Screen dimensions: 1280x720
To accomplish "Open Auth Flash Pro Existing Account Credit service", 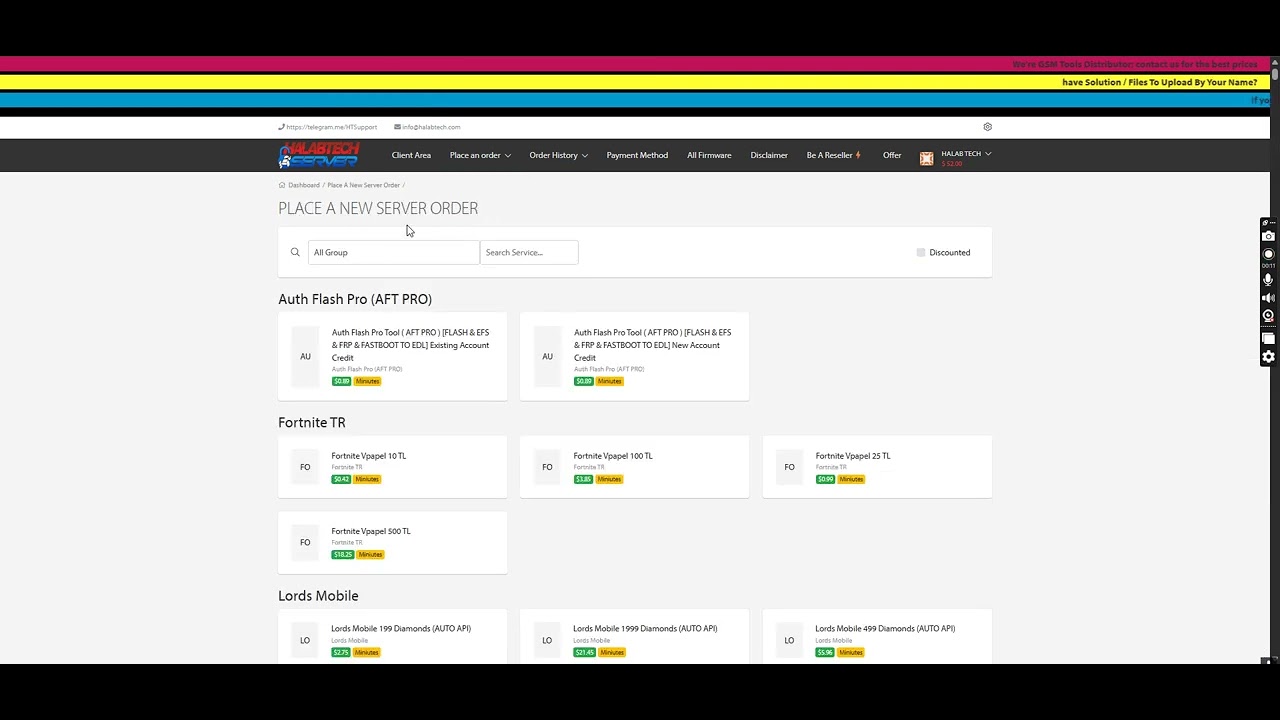I will coord(411,345).
